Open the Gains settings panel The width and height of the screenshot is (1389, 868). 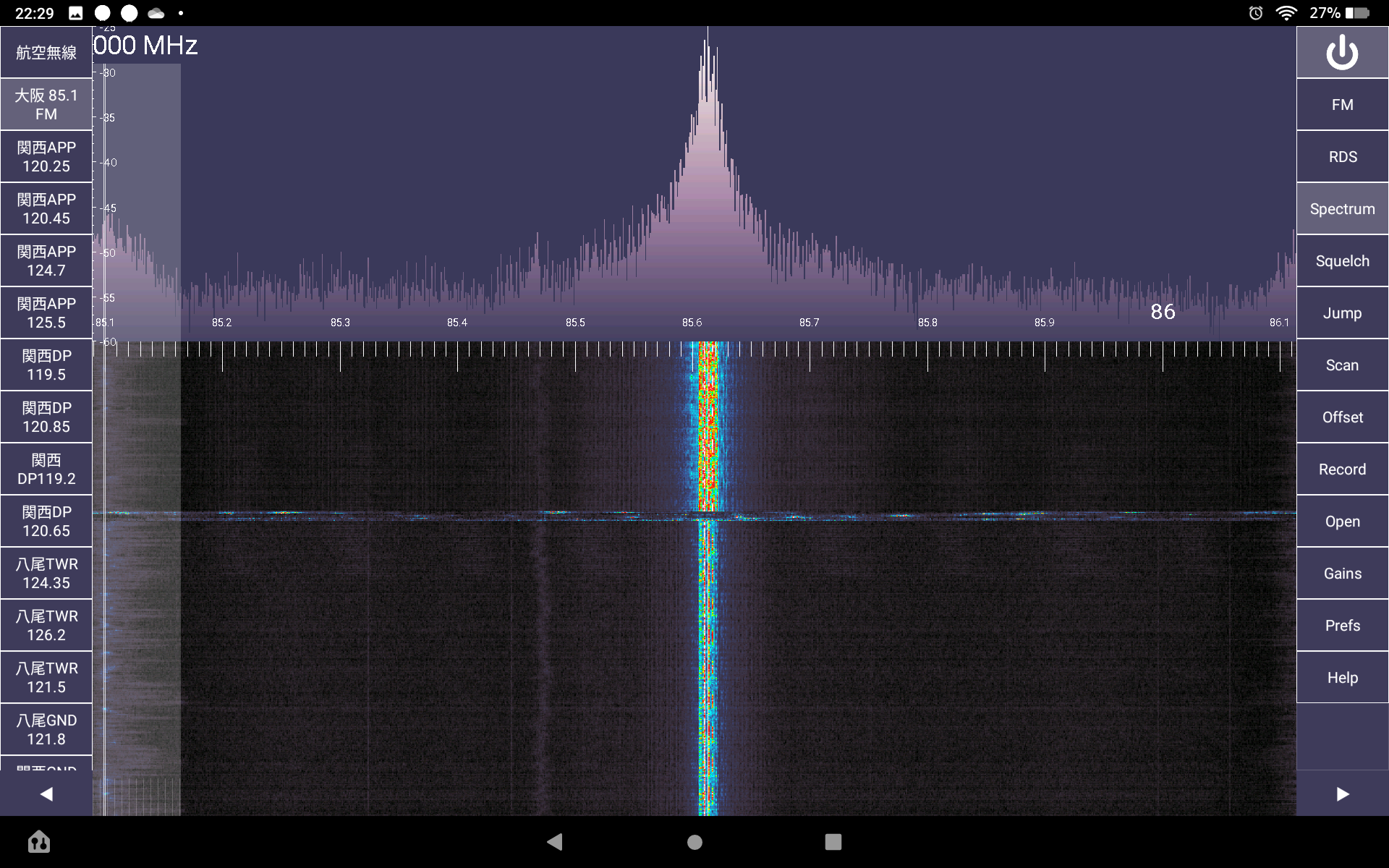pos(1342,574)
